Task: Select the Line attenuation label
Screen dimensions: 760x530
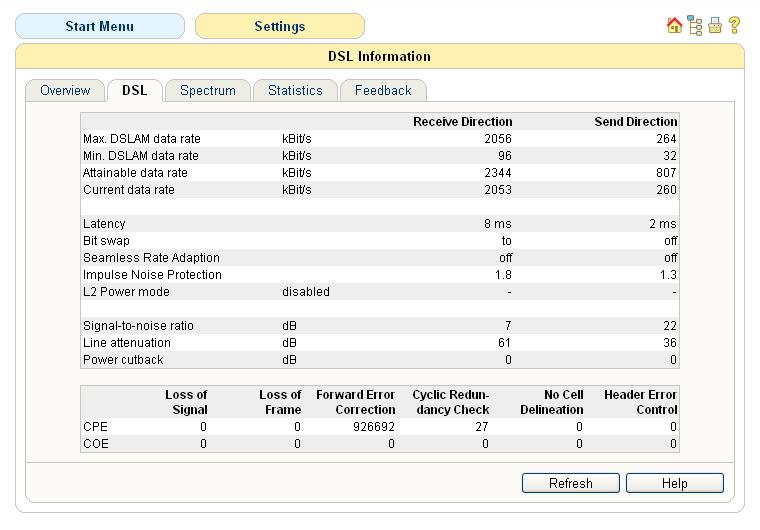Action: (127, 342)
